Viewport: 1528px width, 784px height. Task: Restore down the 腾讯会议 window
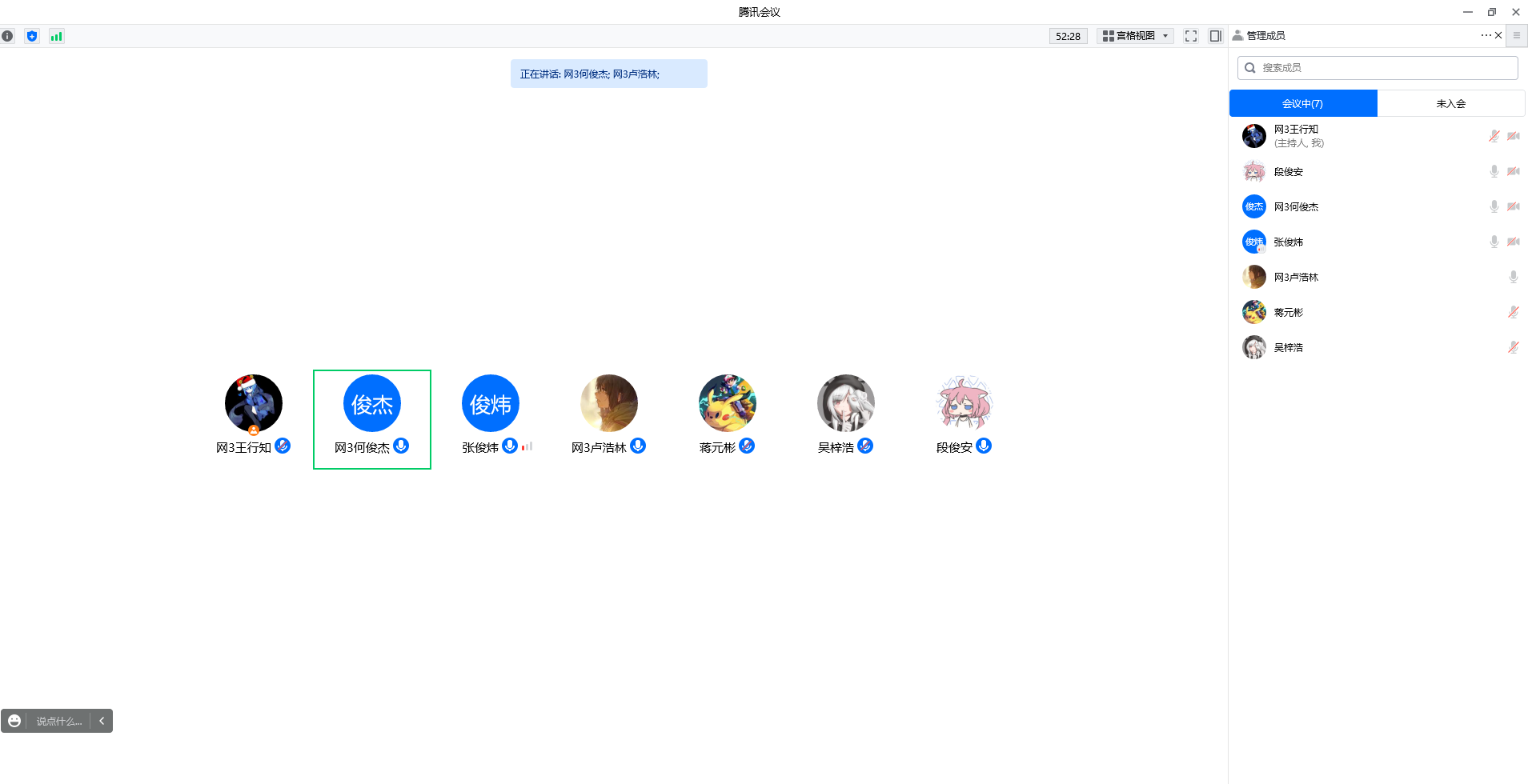(1492, 12)
